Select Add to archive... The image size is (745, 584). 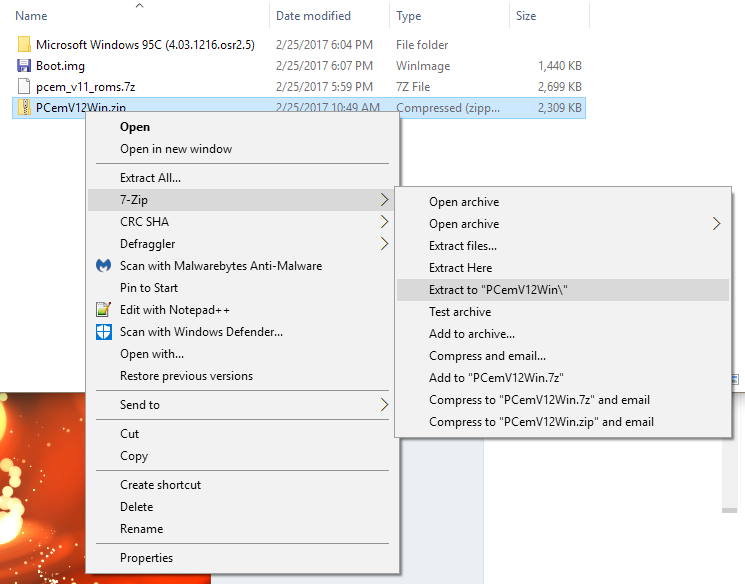pyautogui.click(x=563, y=334)
